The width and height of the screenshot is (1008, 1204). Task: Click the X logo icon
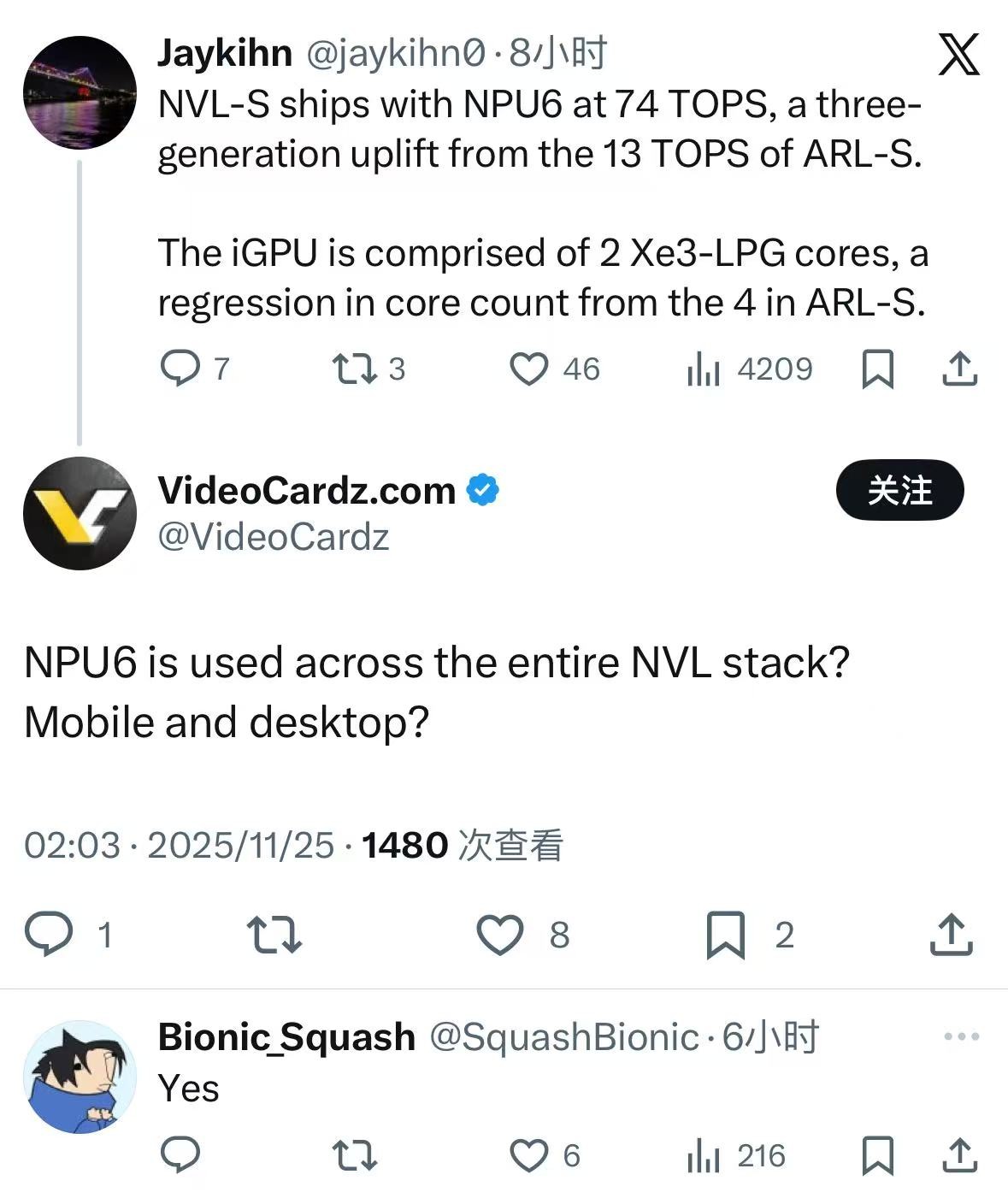point(958,54)
